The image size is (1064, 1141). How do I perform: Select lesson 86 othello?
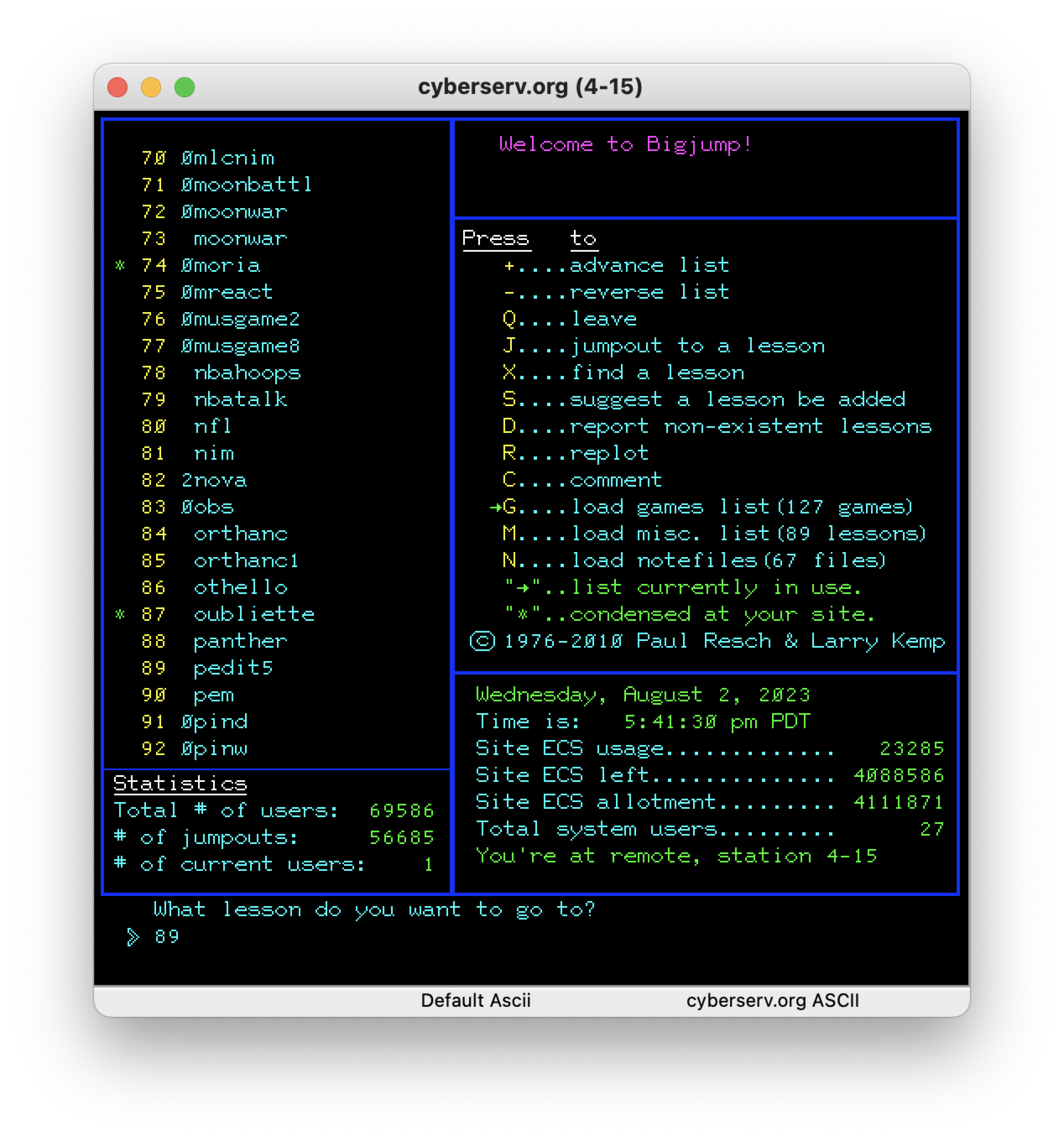coord(215,587)
